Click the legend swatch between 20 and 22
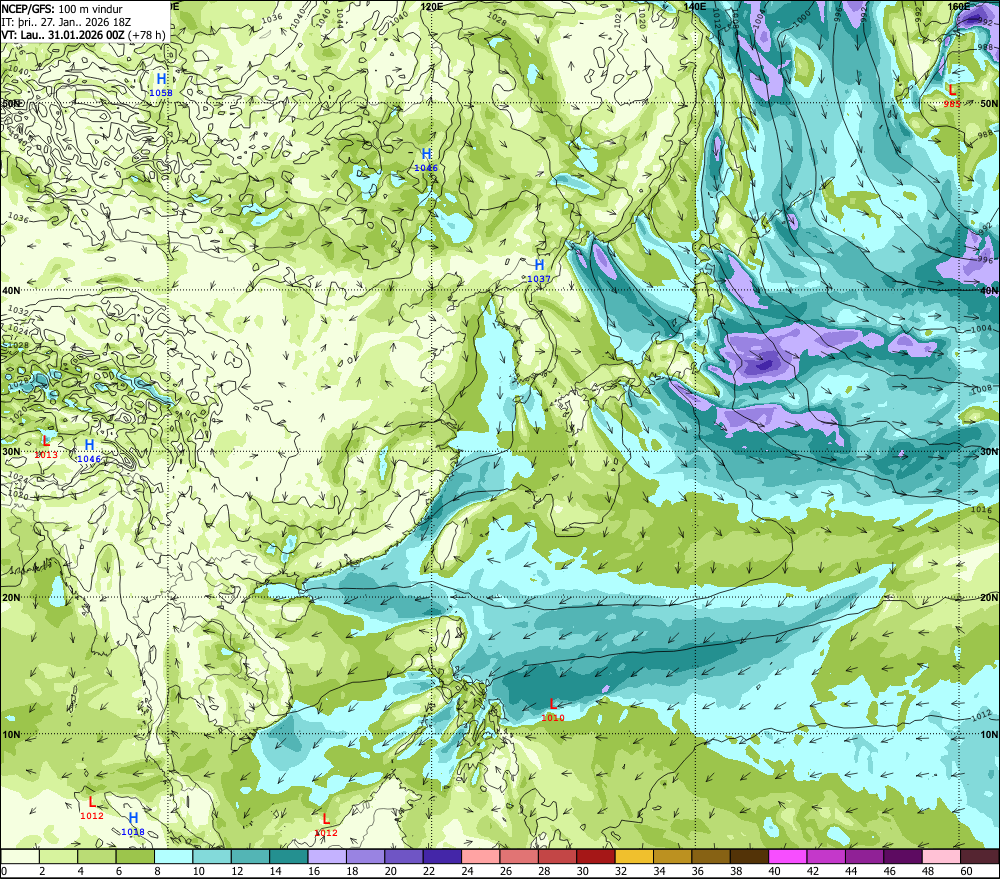 (x=404, y=856)
